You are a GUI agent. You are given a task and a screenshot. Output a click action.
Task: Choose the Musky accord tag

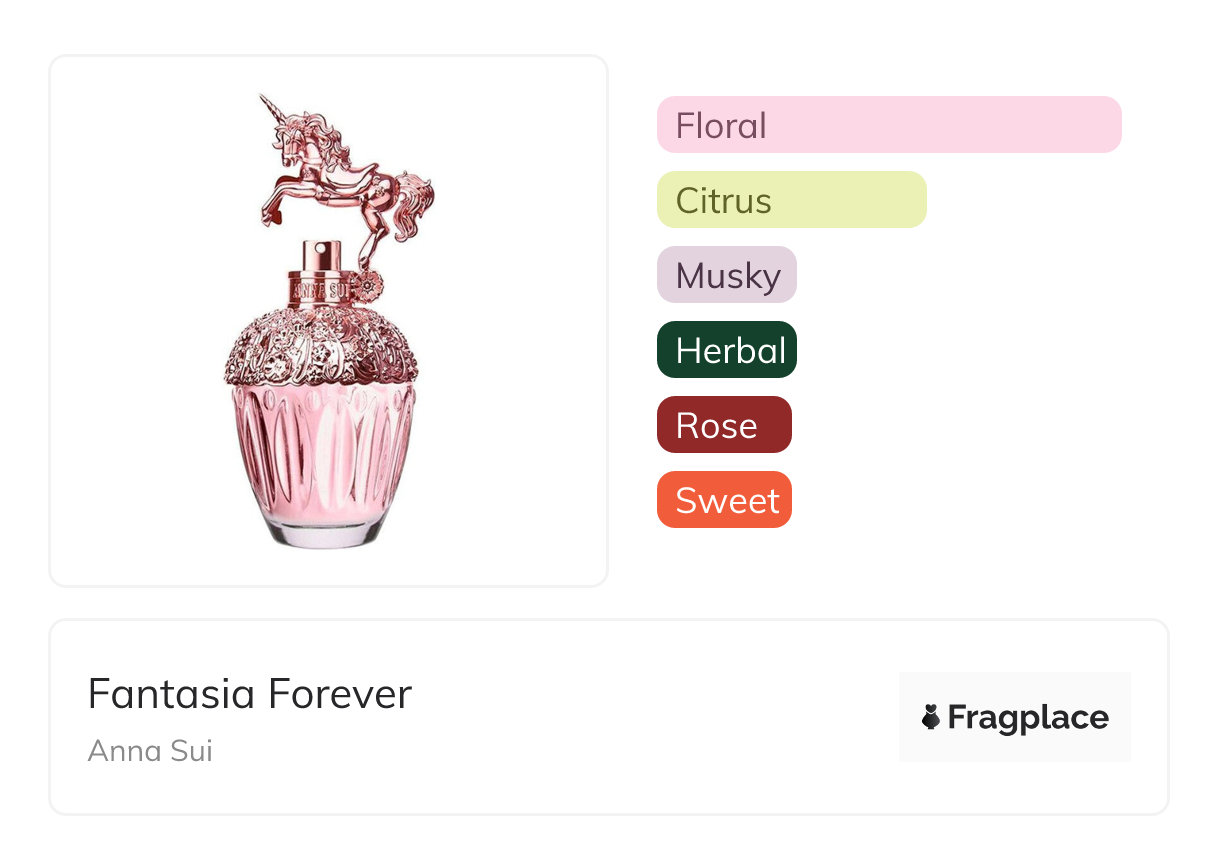click(727, 275)
